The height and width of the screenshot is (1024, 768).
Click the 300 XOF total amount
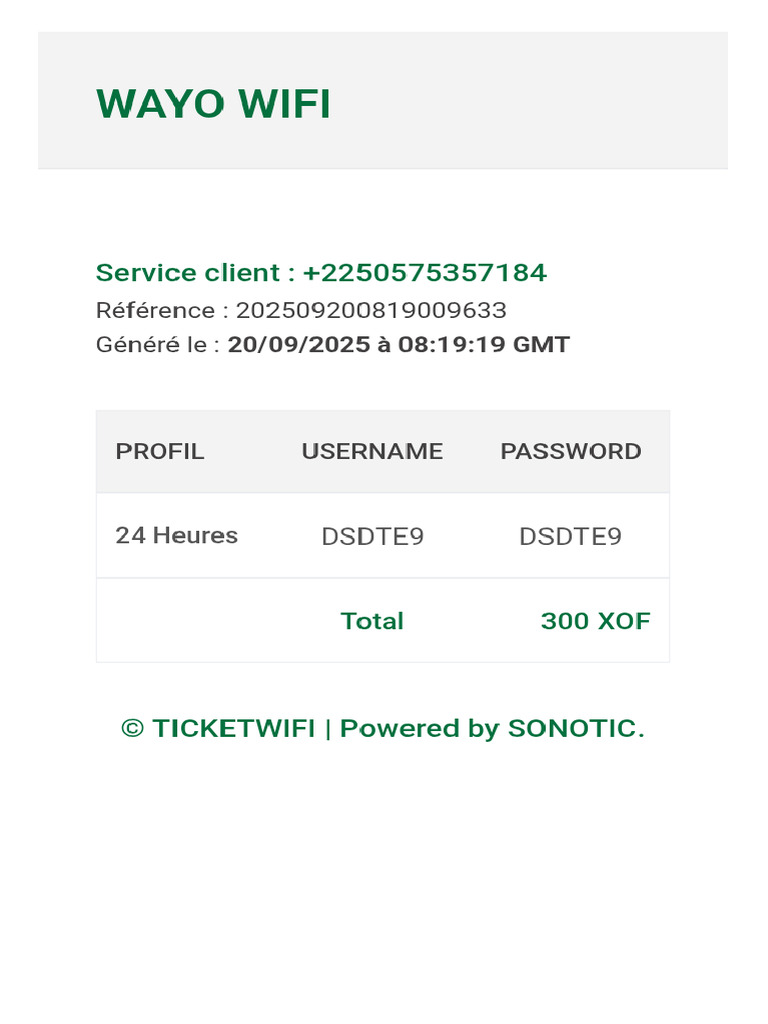click(595, 621)
